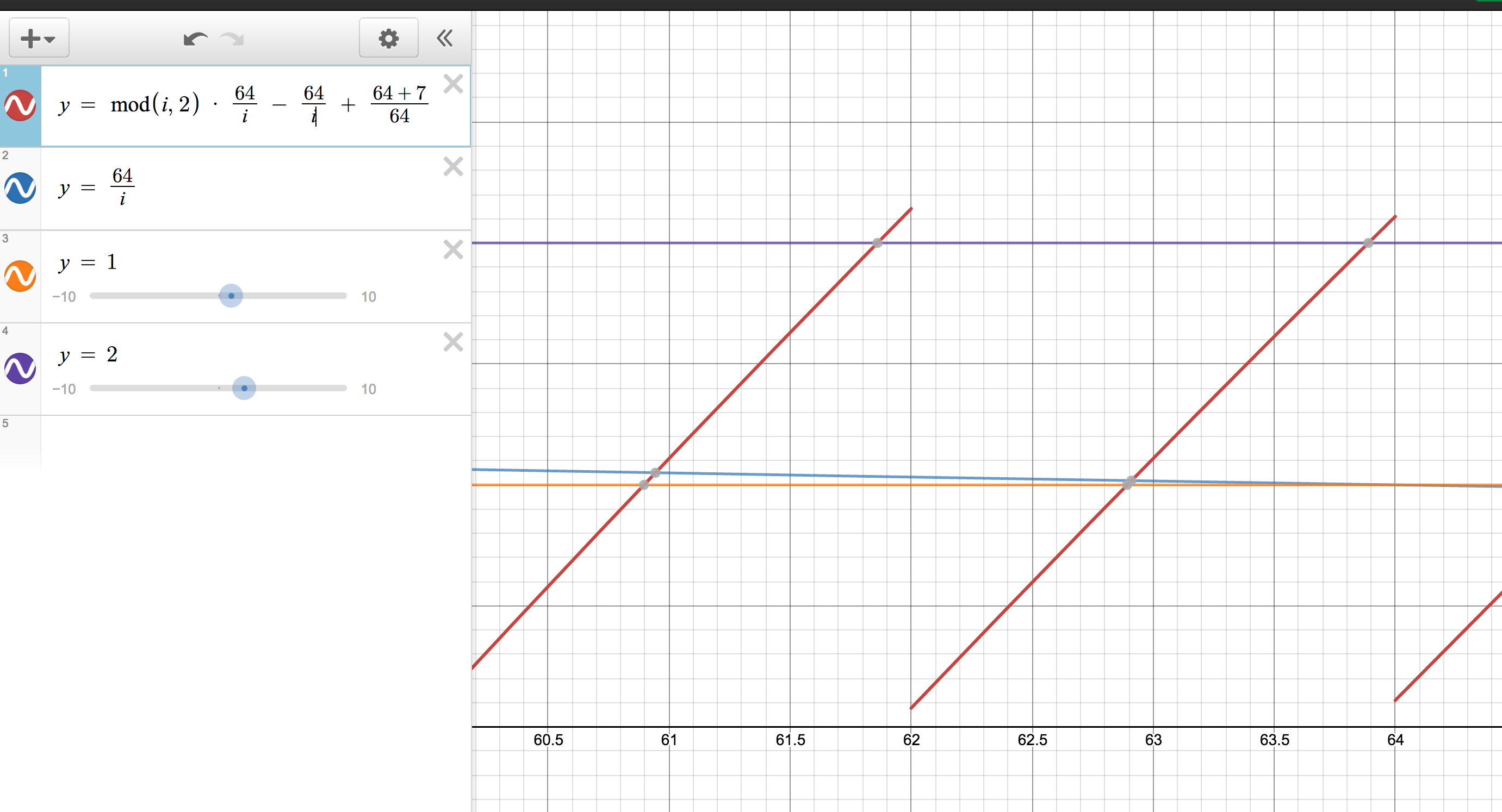Click the redo arrow button
The height and width of the screenshot is (812, 1502).
click(233, 39)
